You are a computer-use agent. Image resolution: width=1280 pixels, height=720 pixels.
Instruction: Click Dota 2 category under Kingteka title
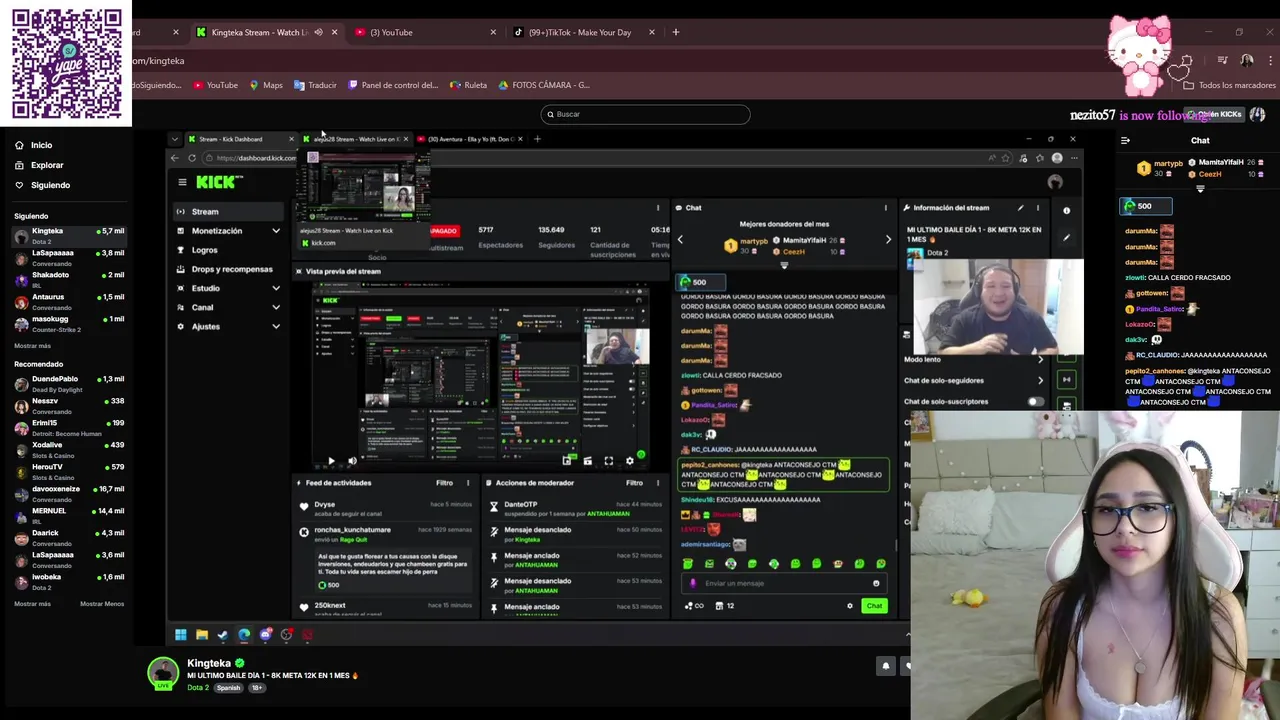pos(198,688)
